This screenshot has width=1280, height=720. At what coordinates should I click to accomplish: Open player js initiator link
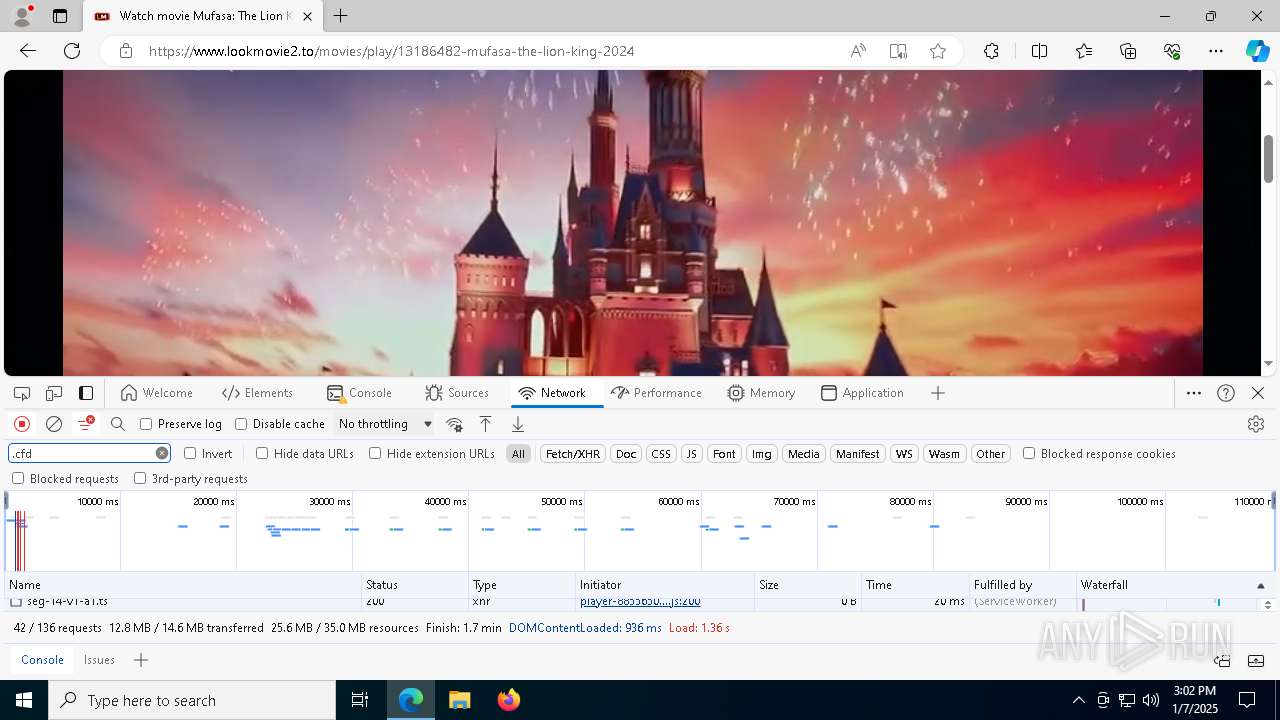coord(640,602)
